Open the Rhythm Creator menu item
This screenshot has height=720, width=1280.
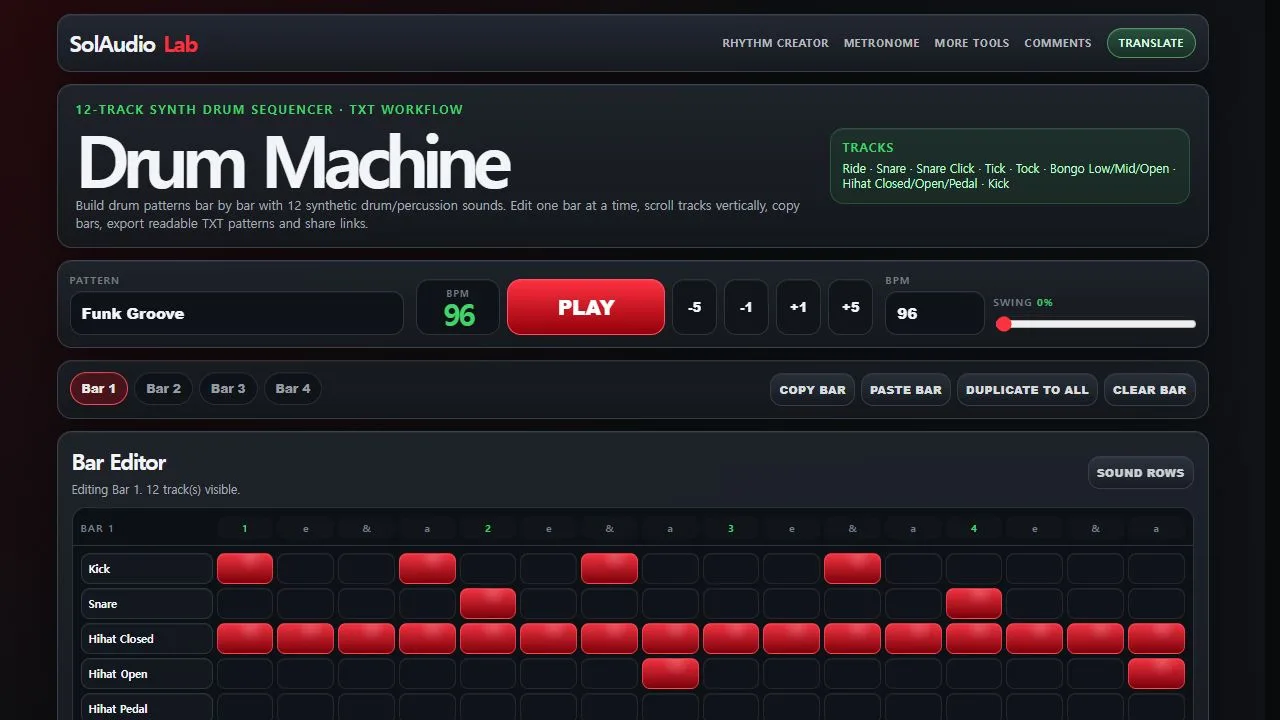point(776,43)
